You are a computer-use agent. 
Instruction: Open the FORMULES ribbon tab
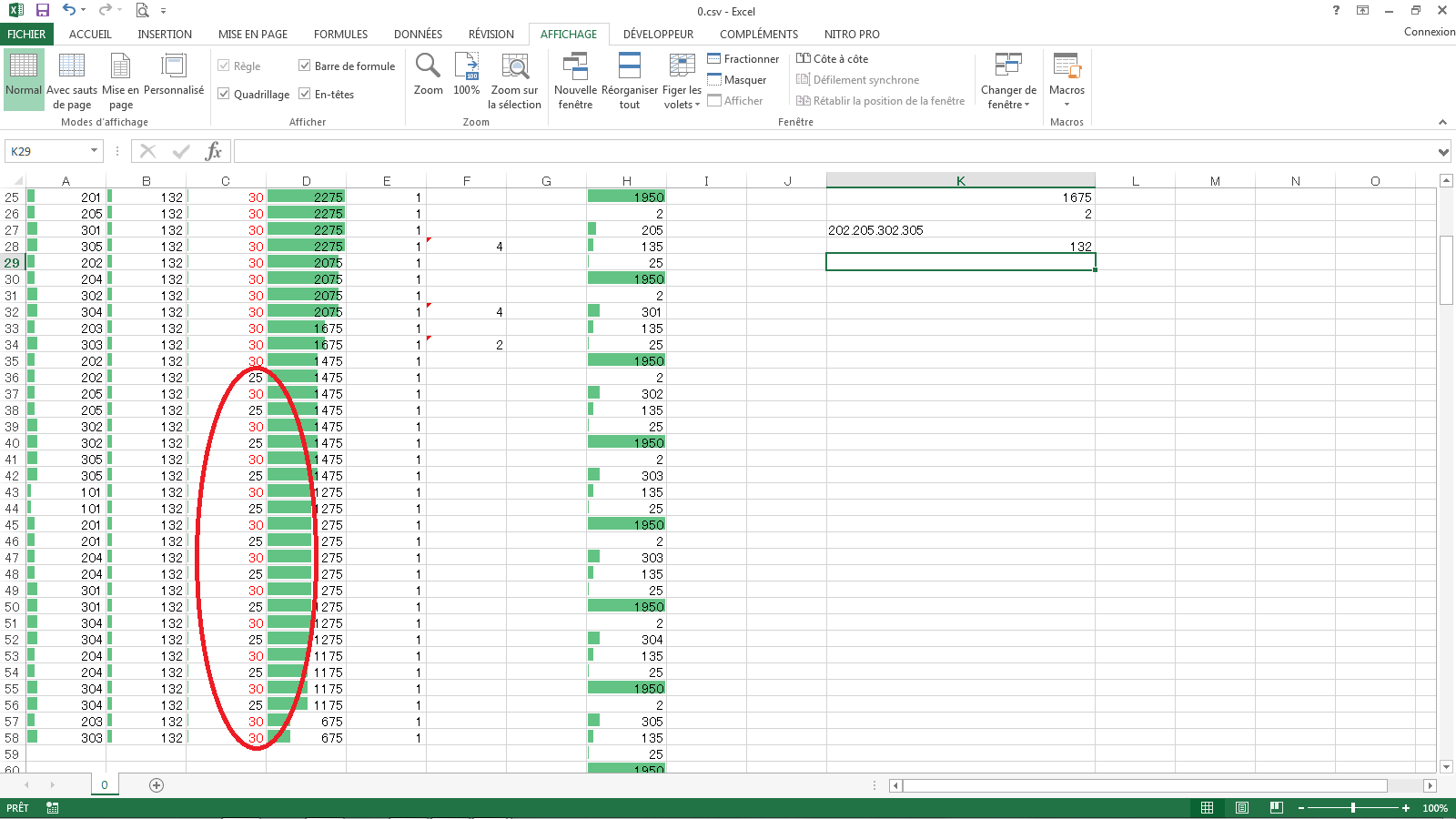(340, 35)
